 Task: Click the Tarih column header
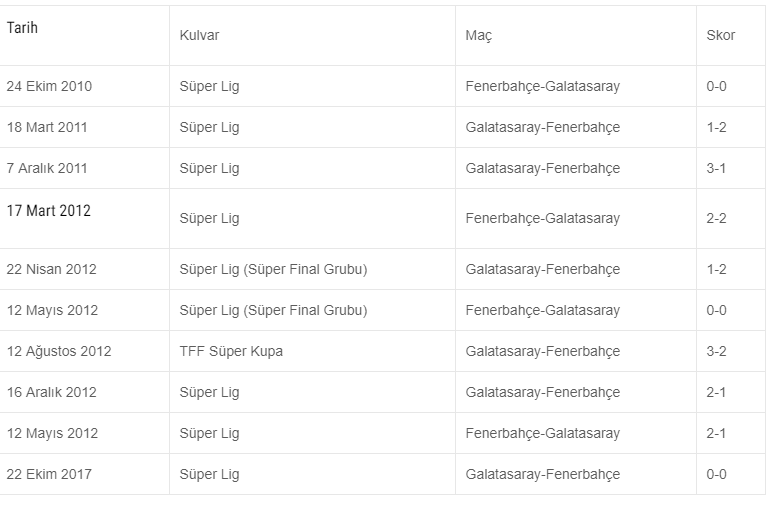pyautogui.click(x=22, y=28)
